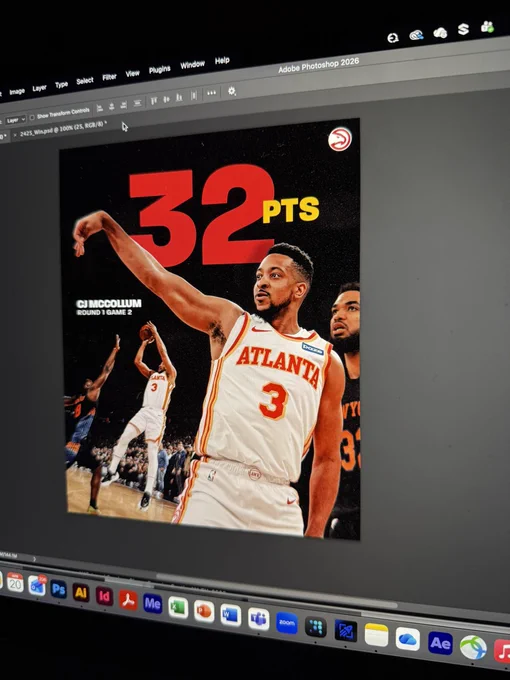Click the Hawks logo on the canvas
510x680 pixels.
[340, 139]
